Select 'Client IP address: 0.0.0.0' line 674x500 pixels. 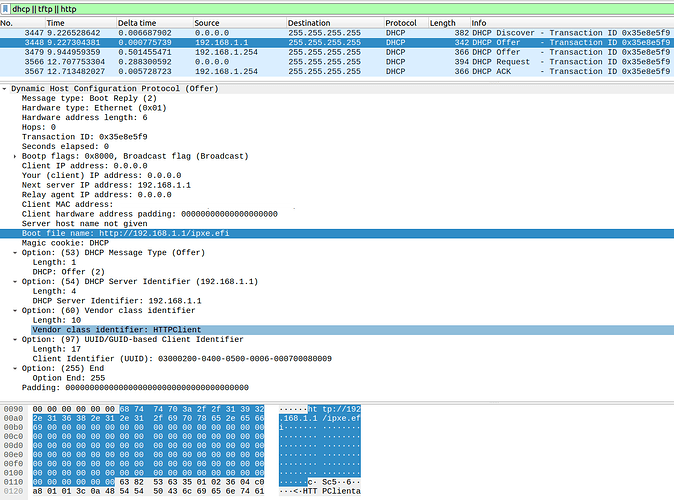pyautogui.click(x=85, y=166)
